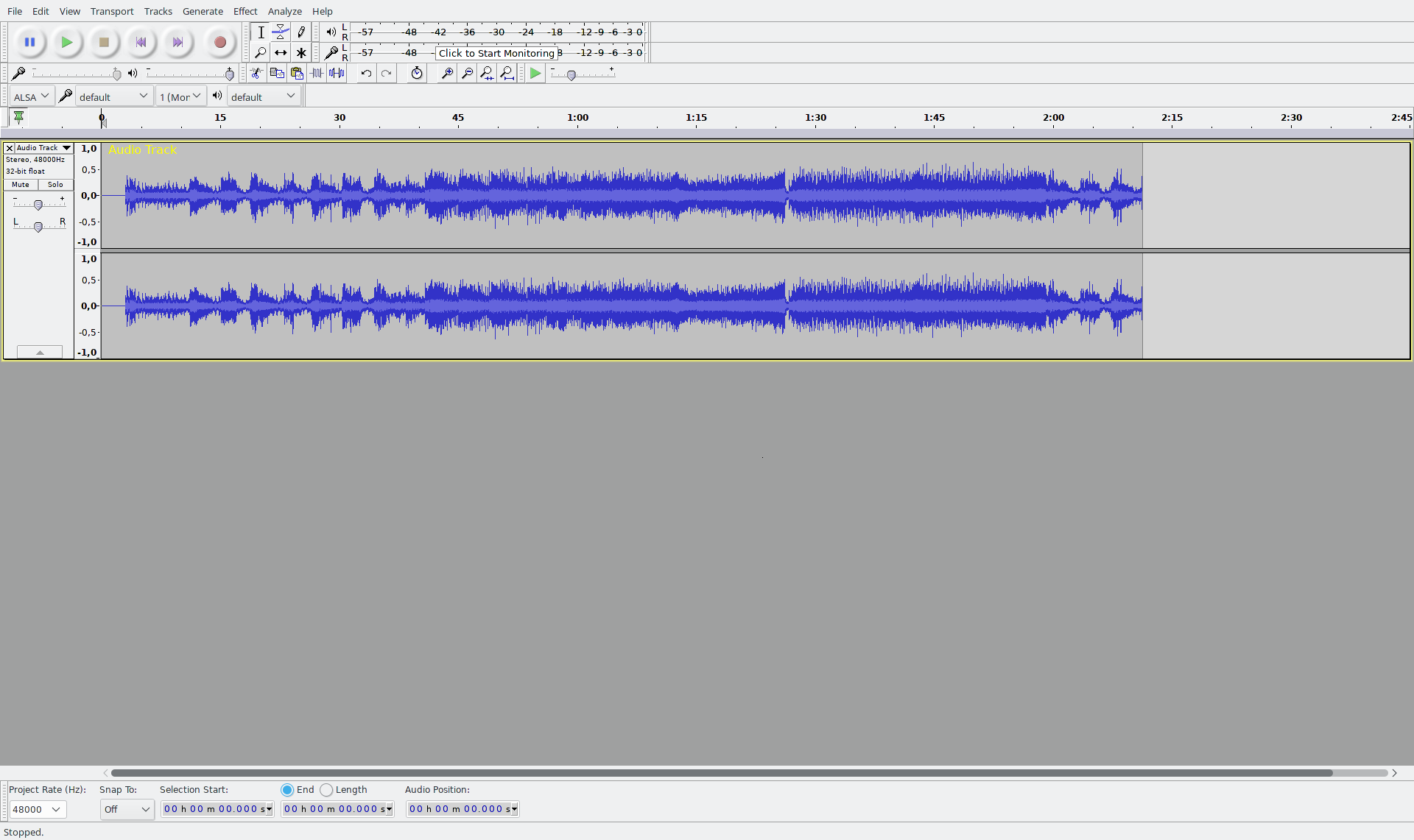Click the recording volume slider

pyautogui.click(x=76, y=73)
